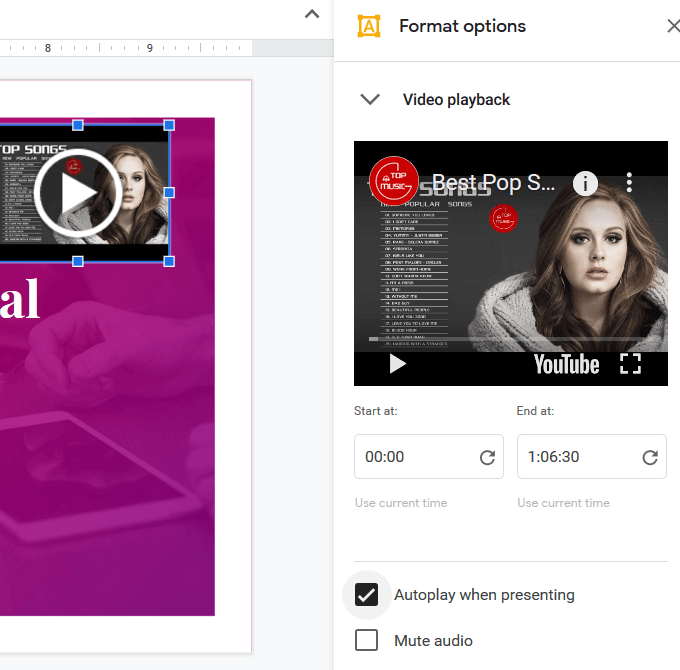Click the YouTube logo in player

coord(566,364)
